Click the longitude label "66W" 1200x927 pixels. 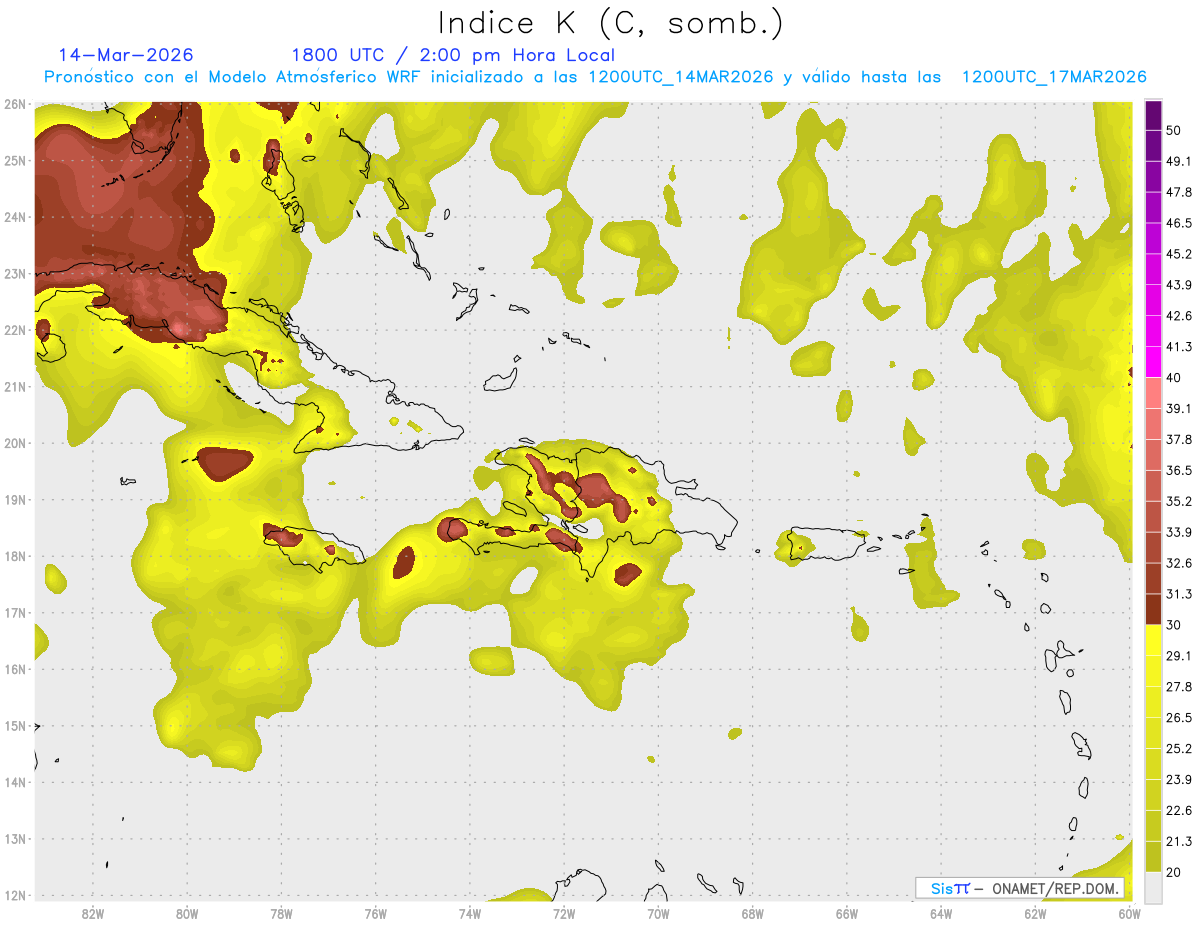point(847,914)
